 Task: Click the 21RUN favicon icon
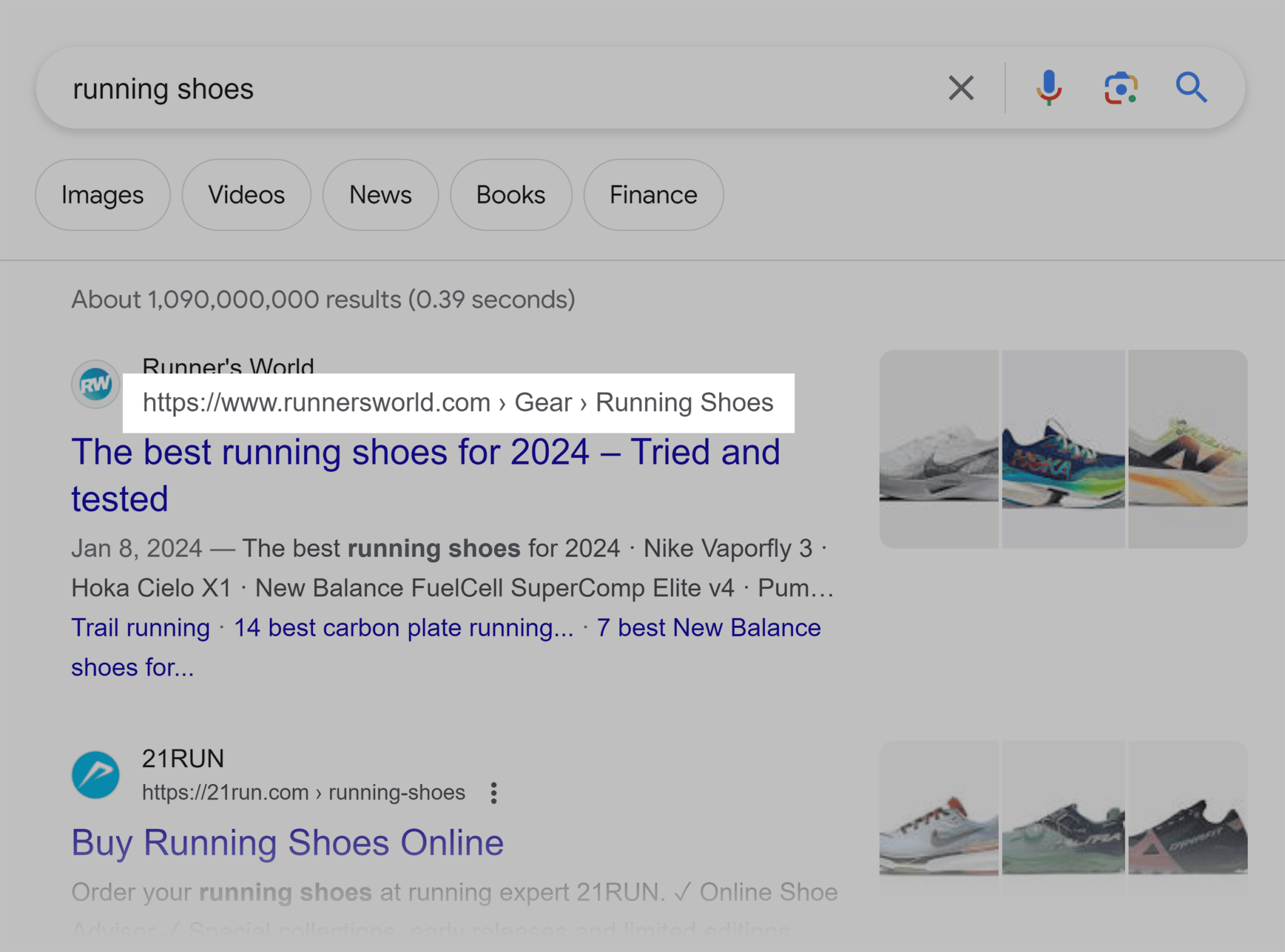pyautogui.click(x=96, y=775)
